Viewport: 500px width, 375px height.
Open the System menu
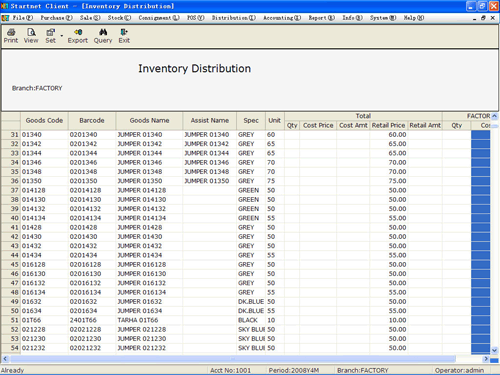(383, 18)
